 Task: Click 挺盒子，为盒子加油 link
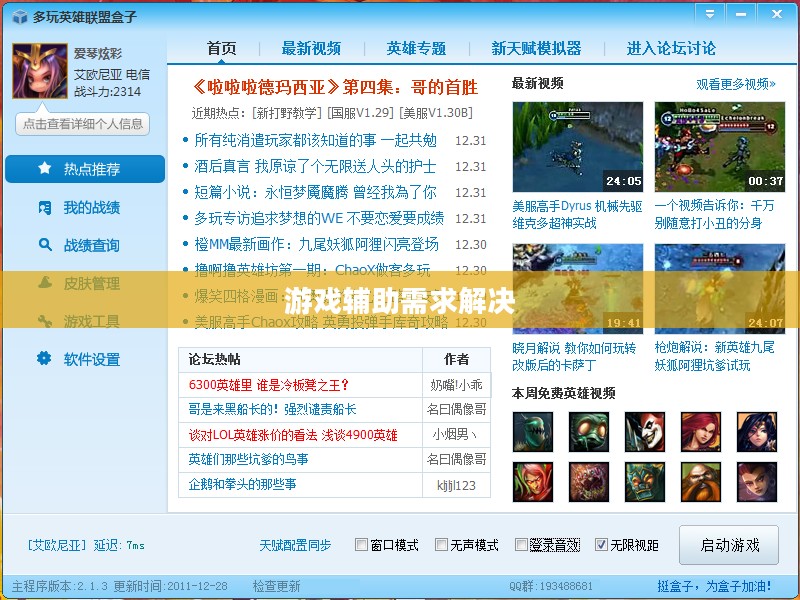(714, 586)
